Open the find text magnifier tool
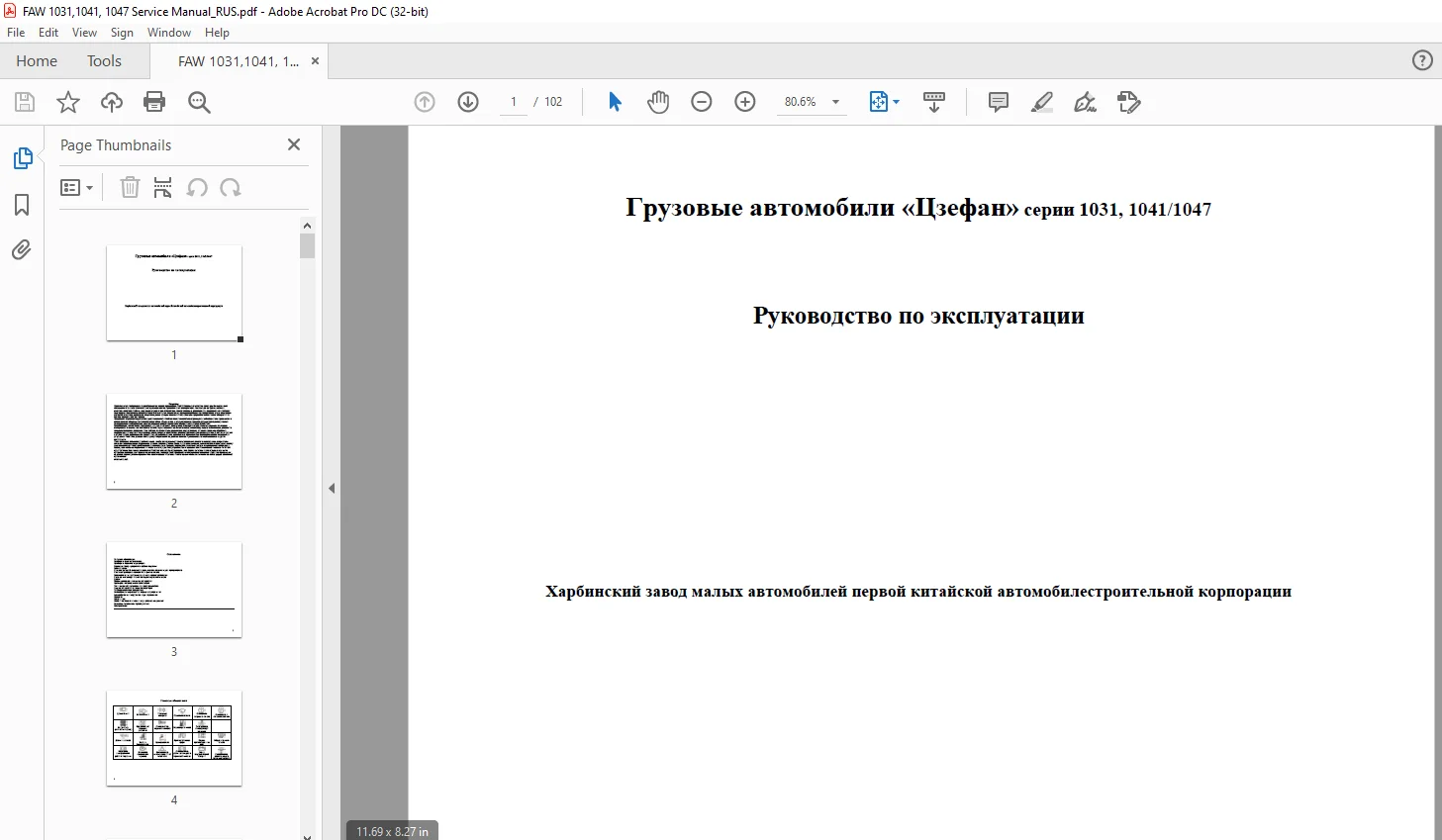The width and height of the screenshot is (1442, 840). click(x=199, y=102)
